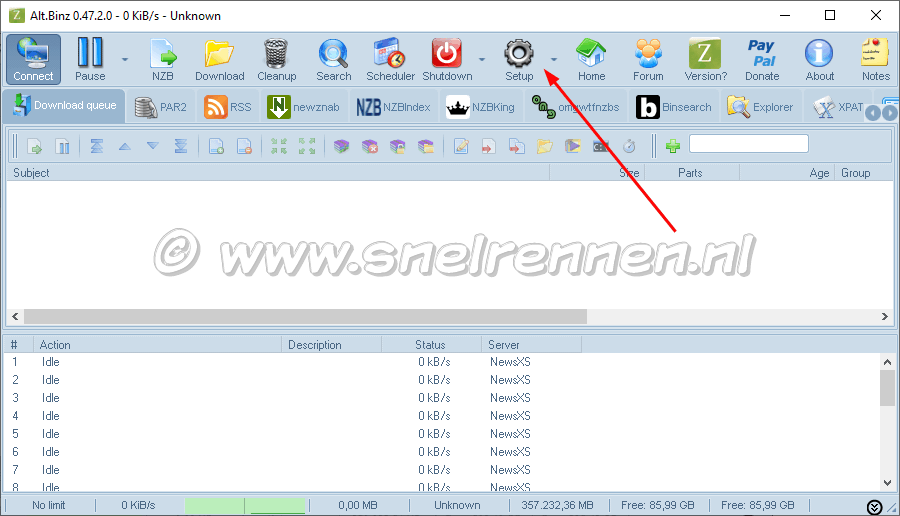Click single-page red arrow export icon
900x516 pixels.
488,146
